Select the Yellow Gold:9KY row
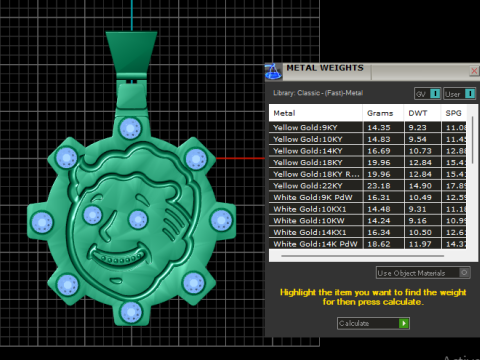The height and width of the screenshot is (360, 480). (368, 127)
